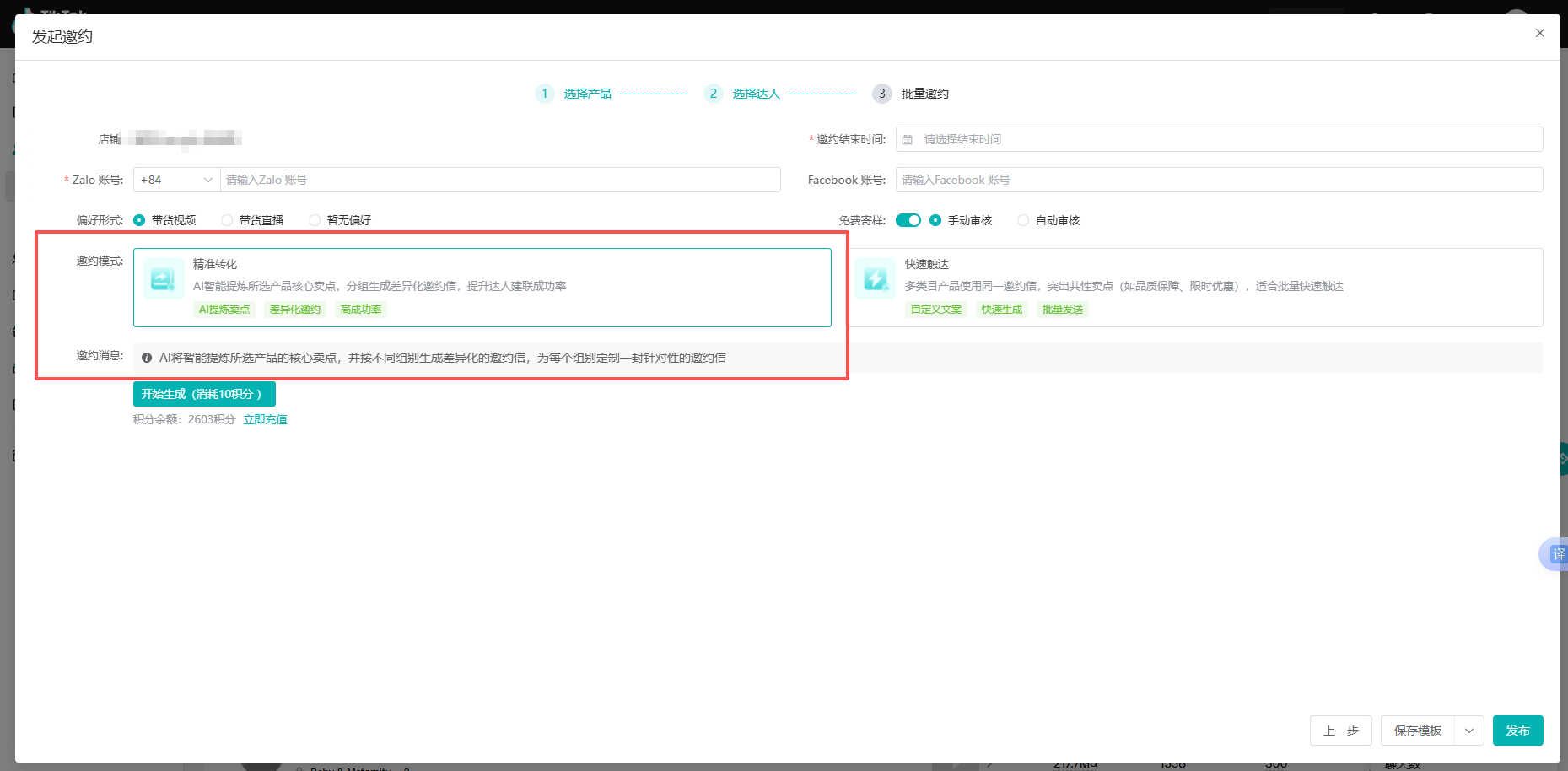Screen dimensions: 1568x771
Task: Click the 快速触达 lightning icon
Action: point(876,277)
